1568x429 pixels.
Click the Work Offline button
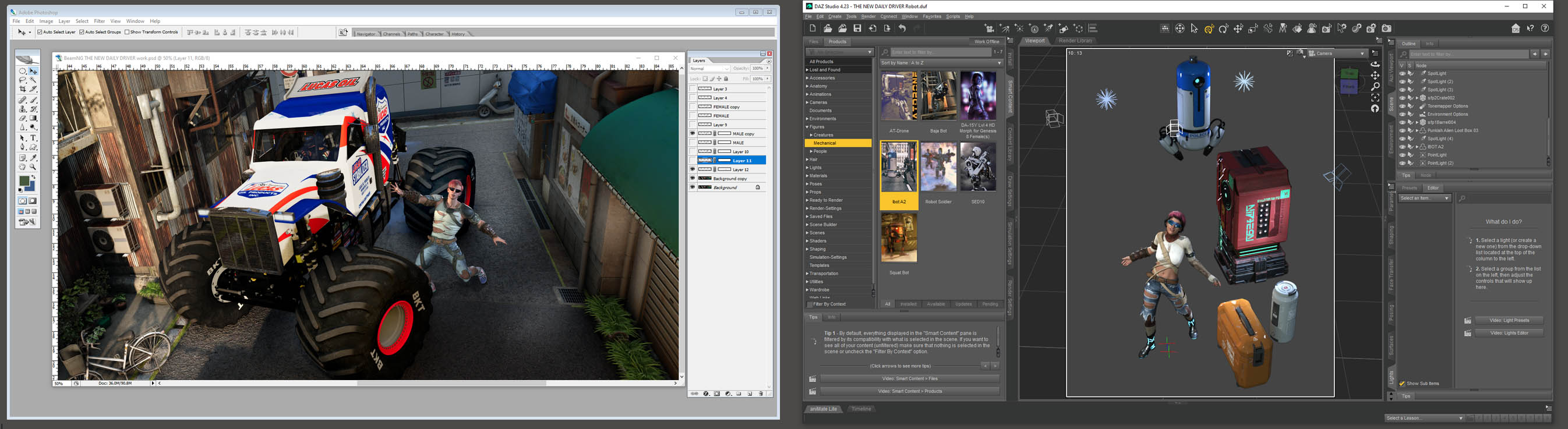[x=987, y=42]
